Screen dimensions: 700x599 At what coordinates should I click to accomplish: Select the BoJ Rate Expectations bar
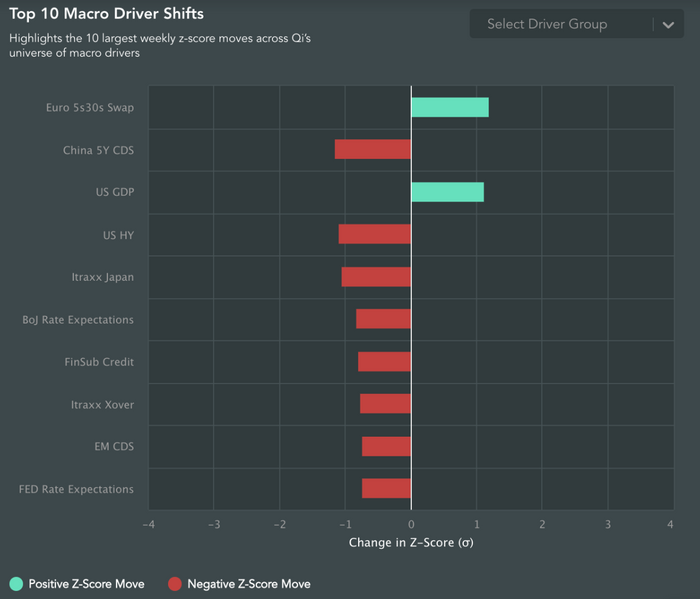[383, 319]
